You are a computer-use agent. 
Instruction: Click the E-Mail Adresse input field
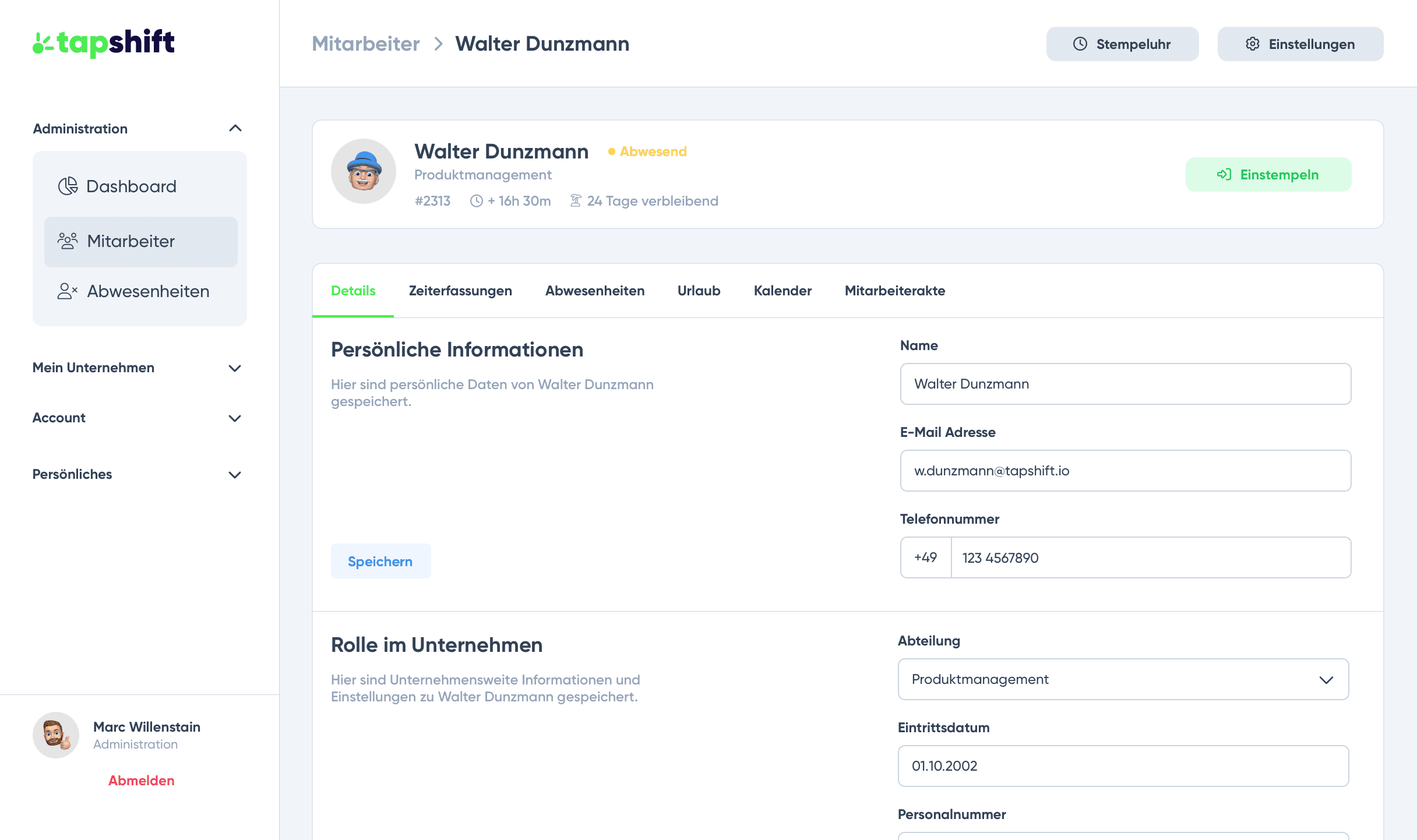1125,471
